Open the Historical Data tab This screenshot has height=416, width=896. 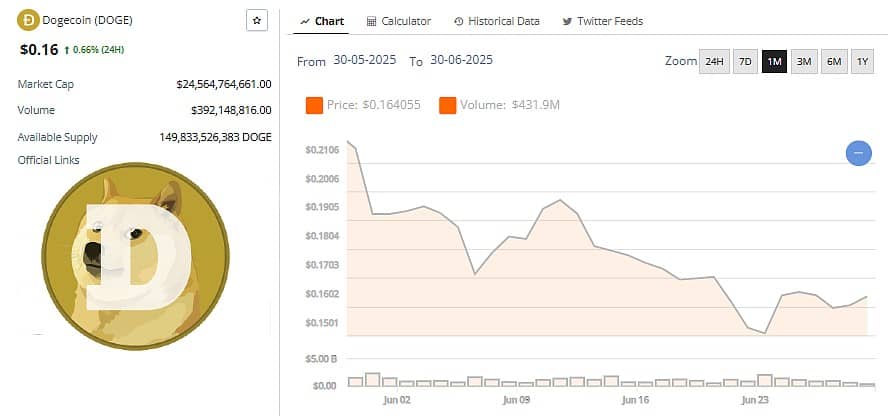[x=497, y=21]
